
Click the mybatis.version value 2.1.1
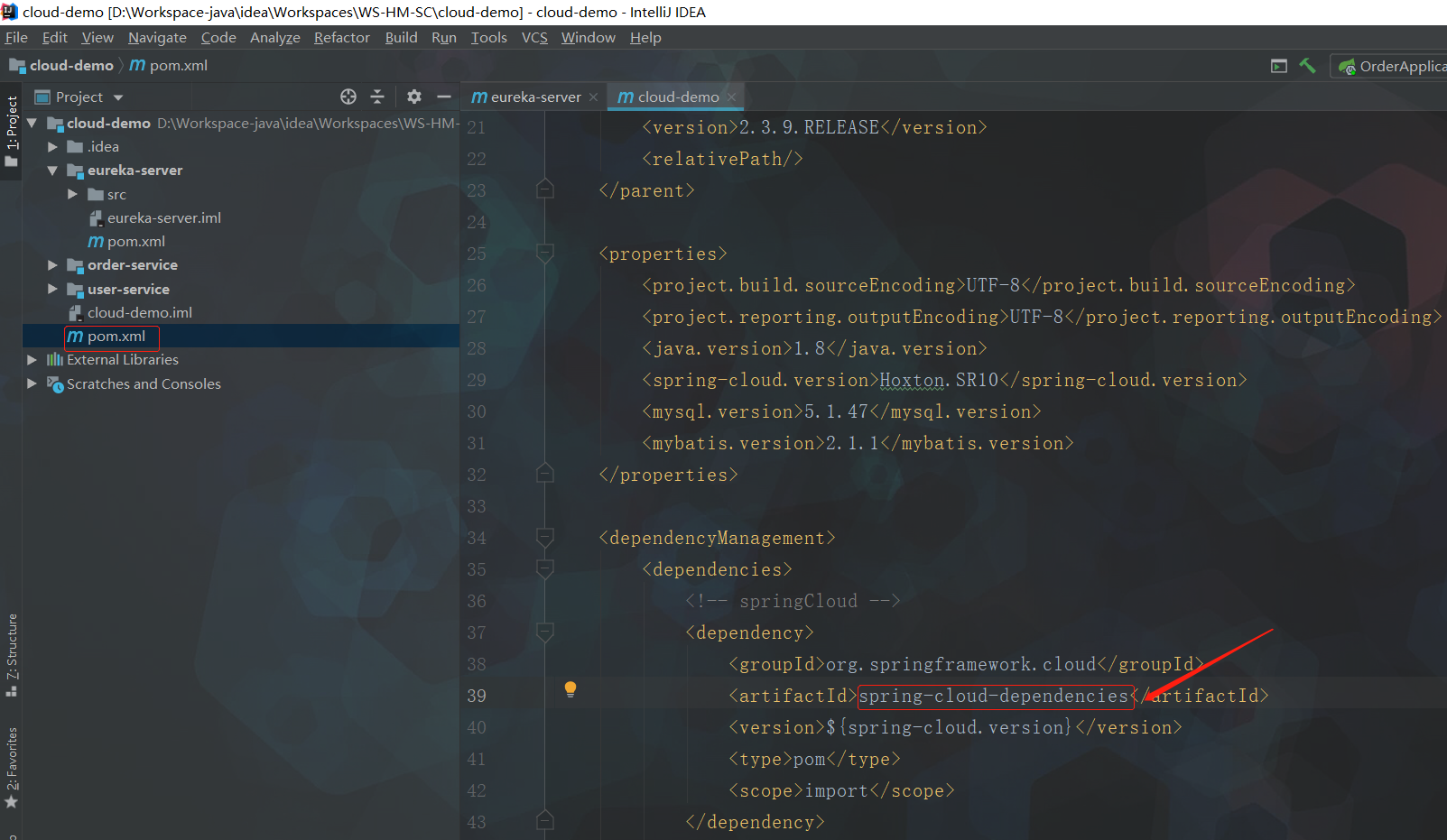852,443
